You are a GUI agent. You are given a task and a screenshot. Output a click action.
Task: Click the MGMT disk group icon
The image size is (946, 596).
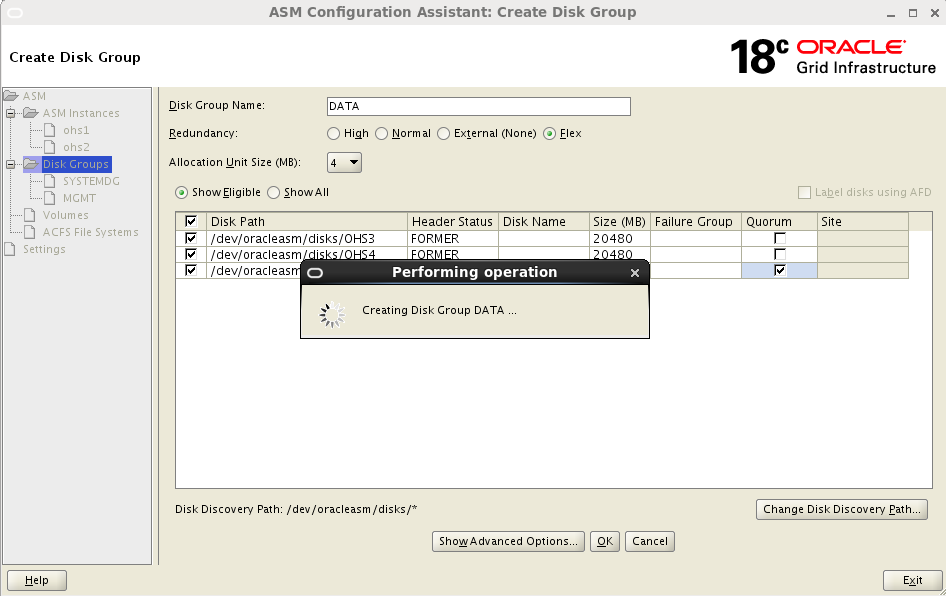click(51, 198)
